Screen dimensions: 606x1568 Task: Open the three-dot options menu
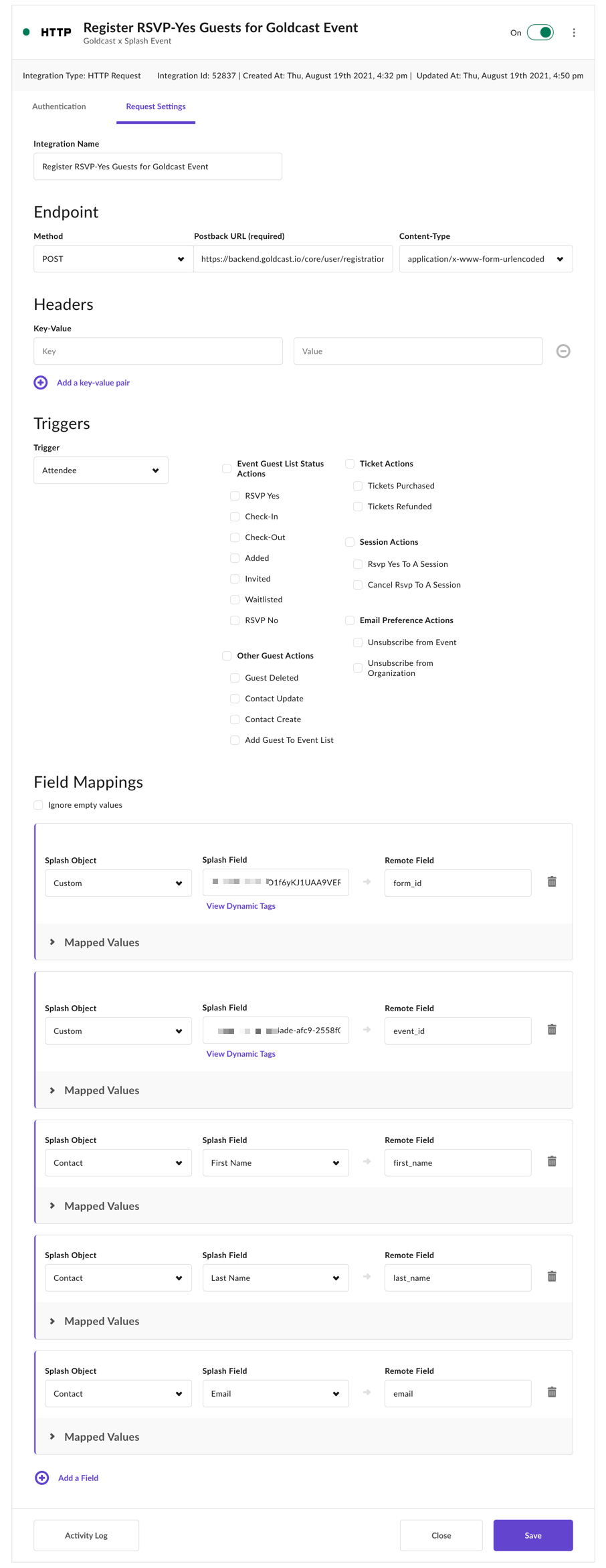pos(573,33)
